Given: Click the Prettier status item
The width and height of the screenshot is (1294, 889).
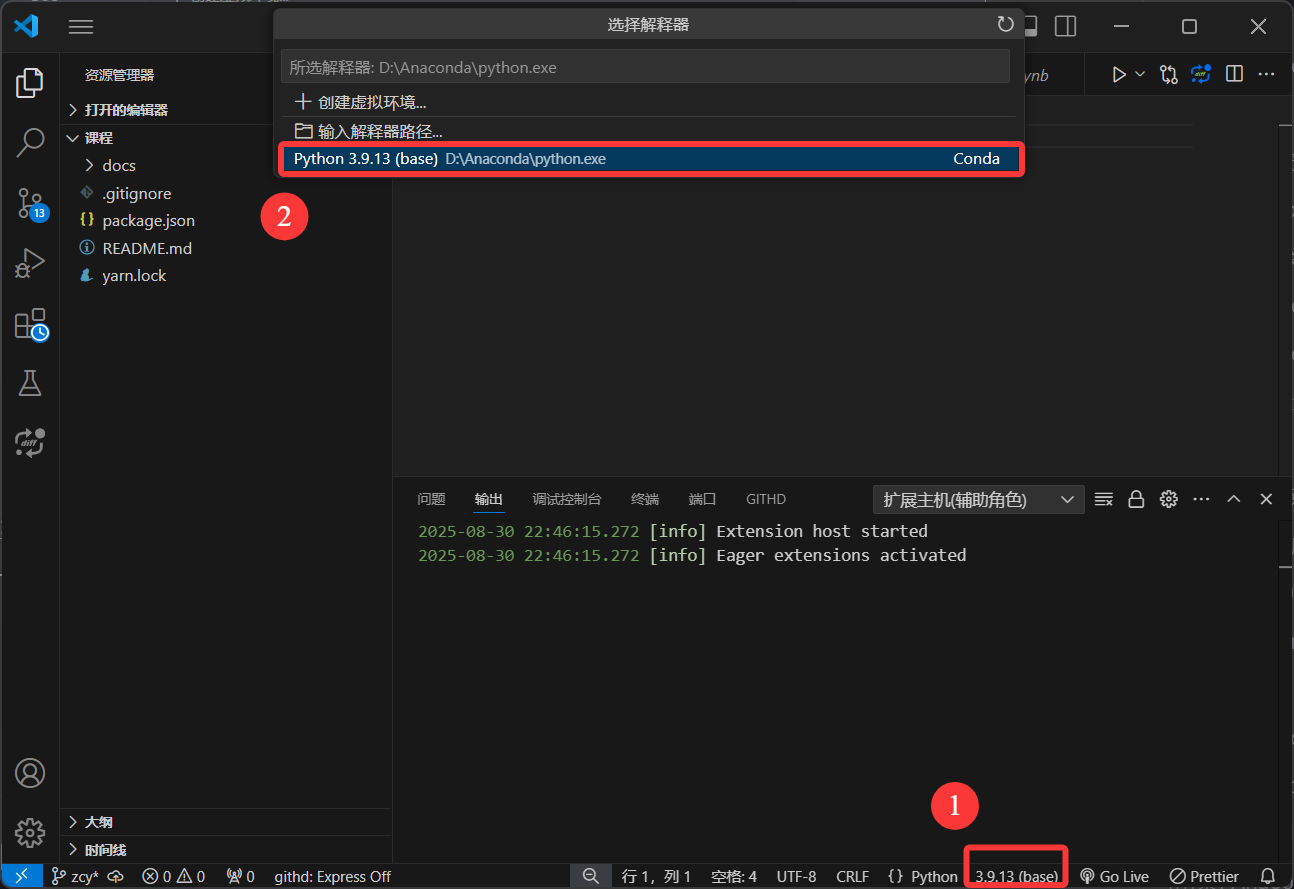Looking at the screenshot, I should 1204,876.
